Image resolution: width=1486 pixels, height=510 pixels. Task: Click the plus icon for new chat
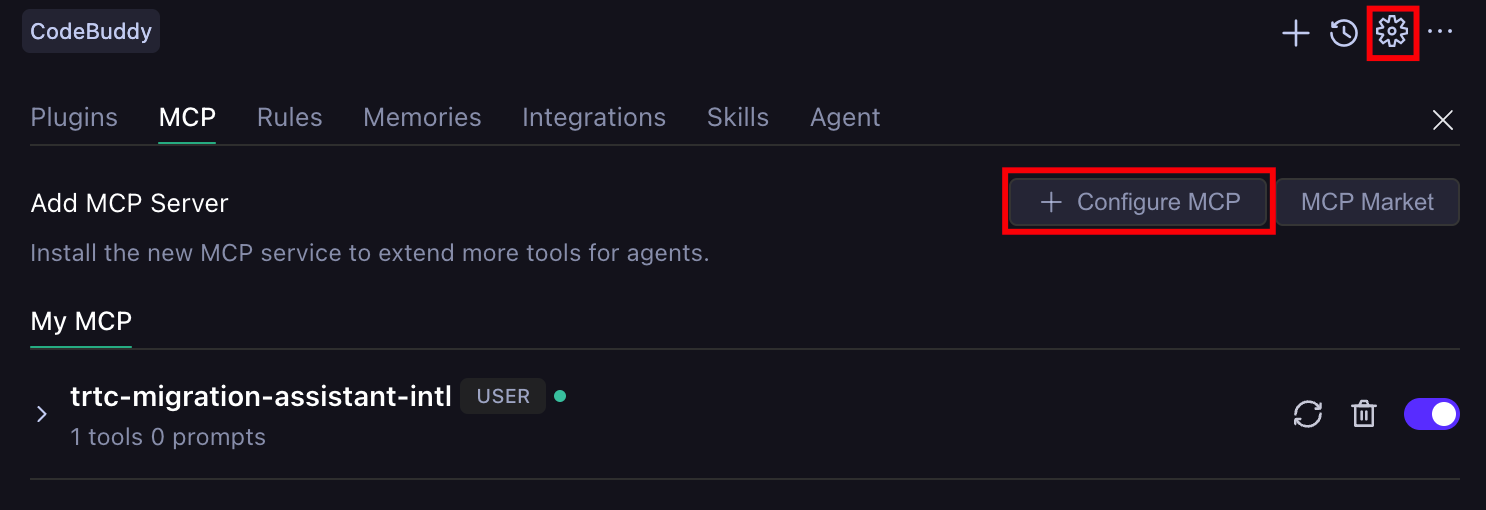pos(1296,33)
